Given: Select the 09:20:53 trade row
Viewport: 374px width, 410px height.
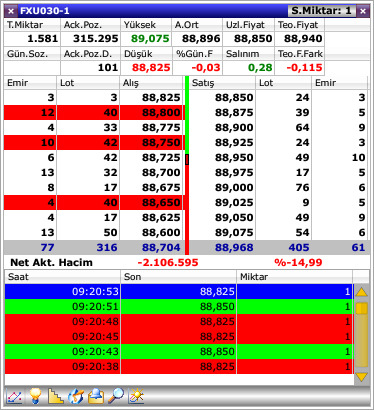Looking at the screenshot, I should click(x=179, y=292).
